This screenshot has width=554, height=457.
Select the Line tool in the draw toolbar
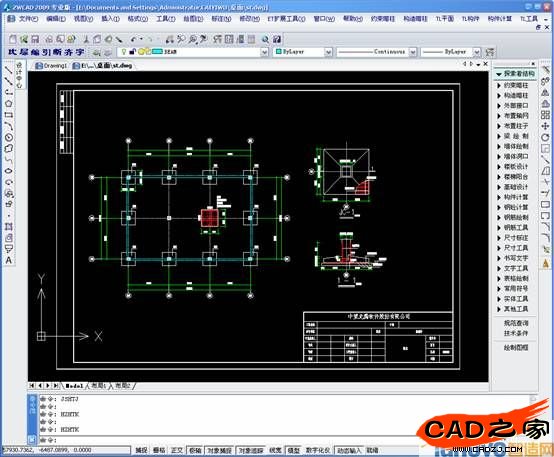pos(8,70)
